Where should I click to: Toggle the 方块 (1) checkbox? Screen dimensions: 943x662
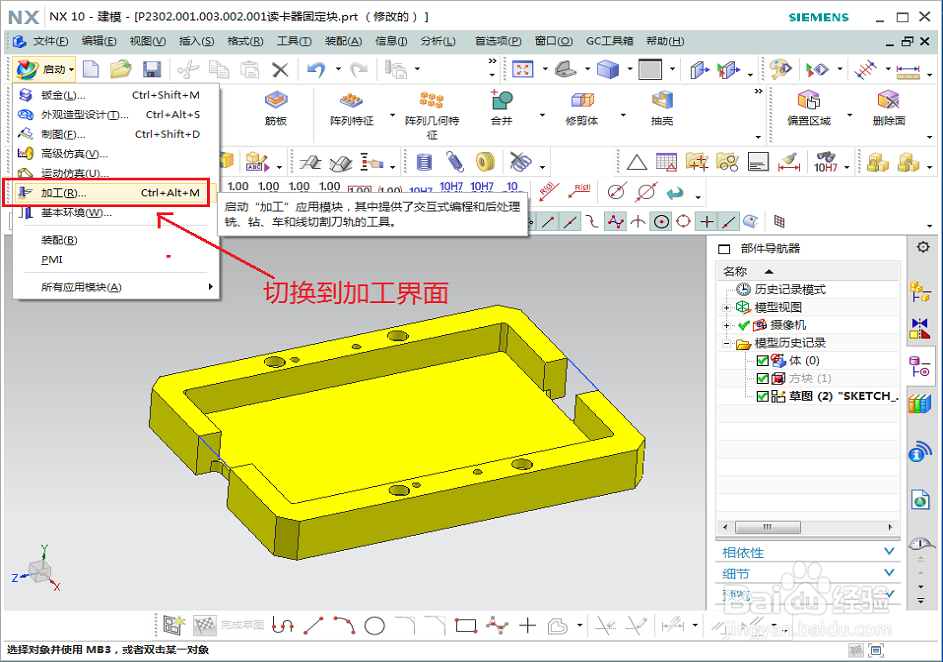[763, 378]
